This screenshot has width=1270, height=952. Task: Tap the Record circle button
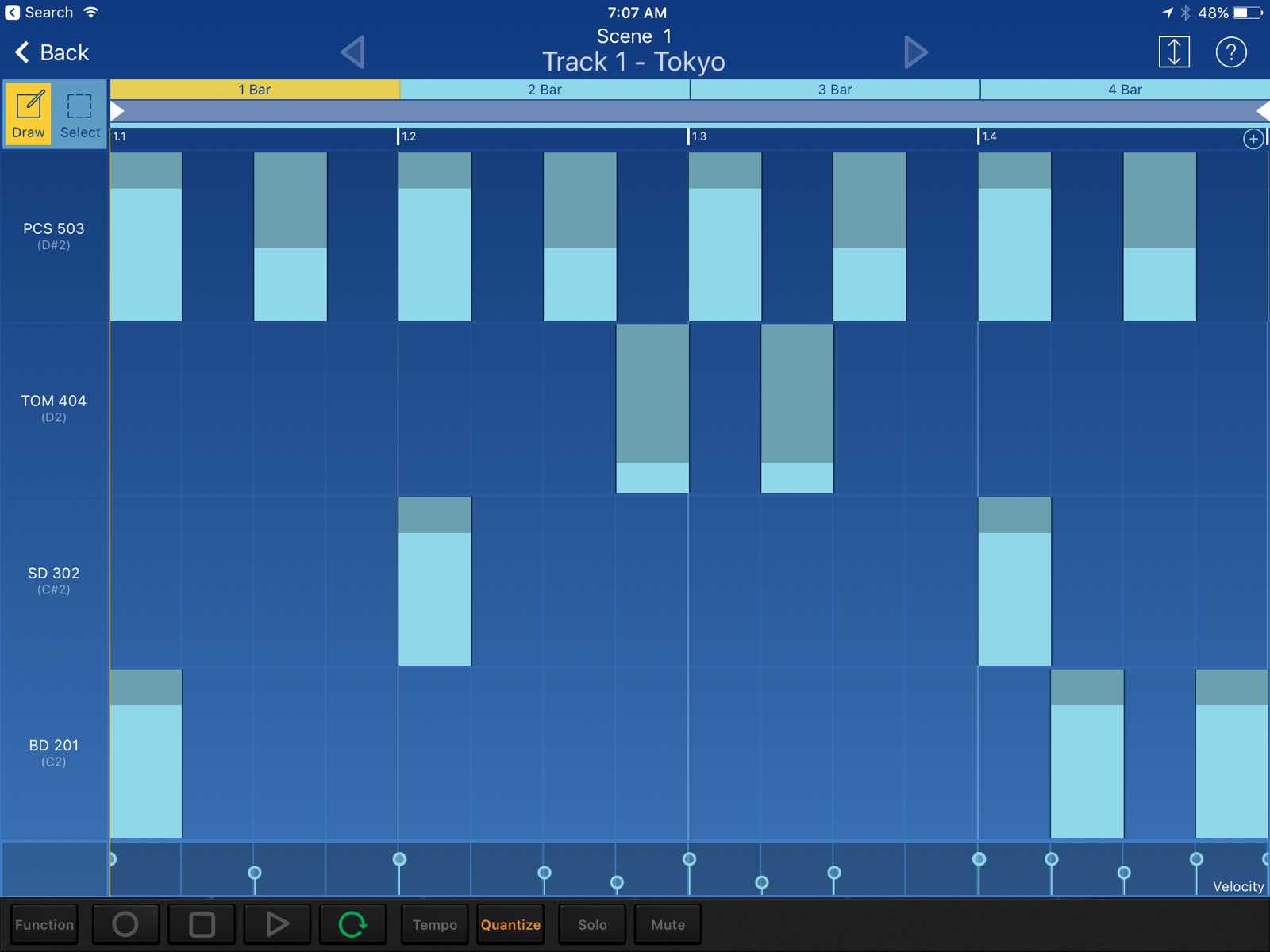(125, 924)
